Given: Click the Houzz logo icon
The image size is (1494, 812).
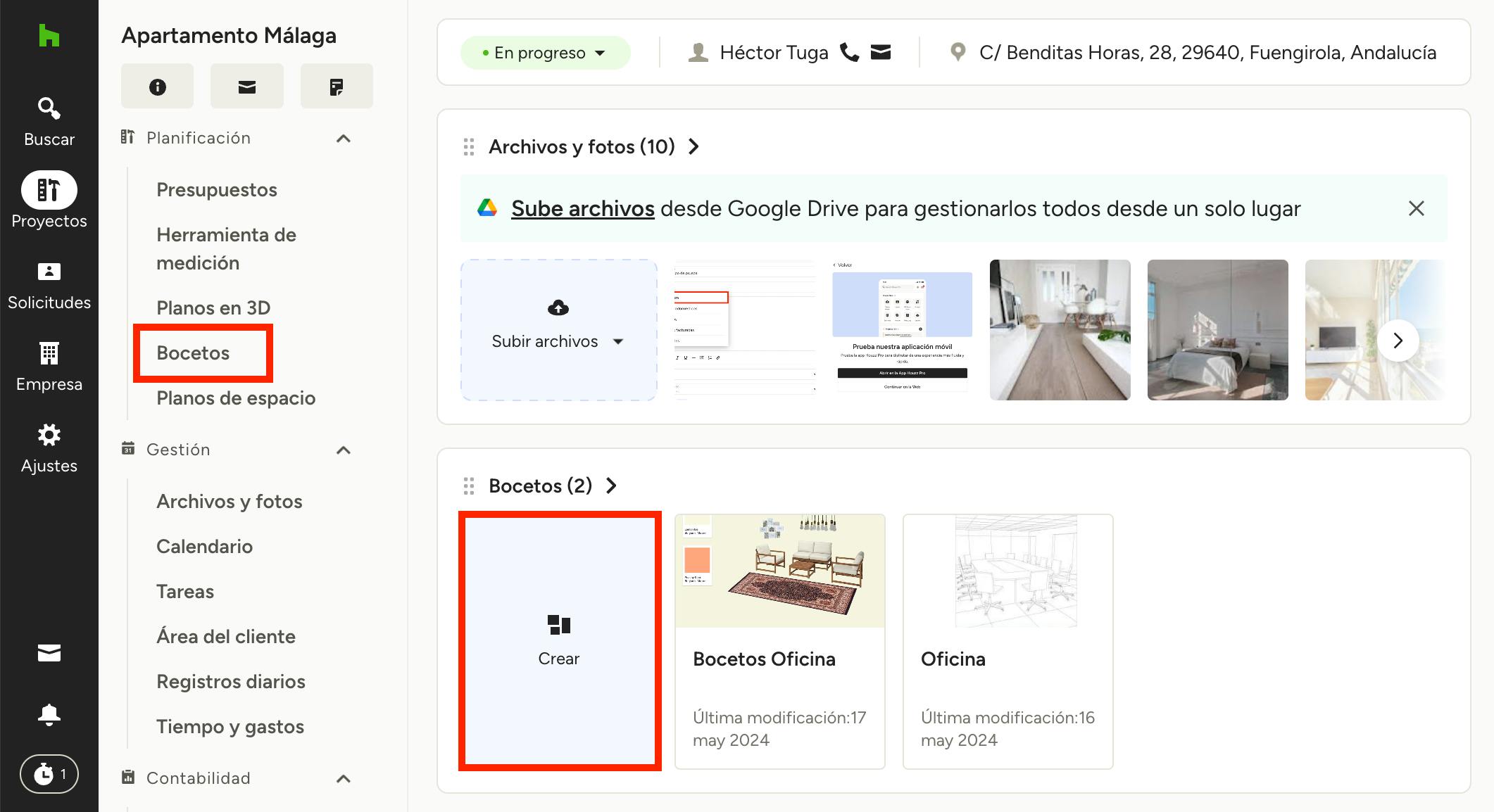Looking at the screenshot, I should 49,35.
